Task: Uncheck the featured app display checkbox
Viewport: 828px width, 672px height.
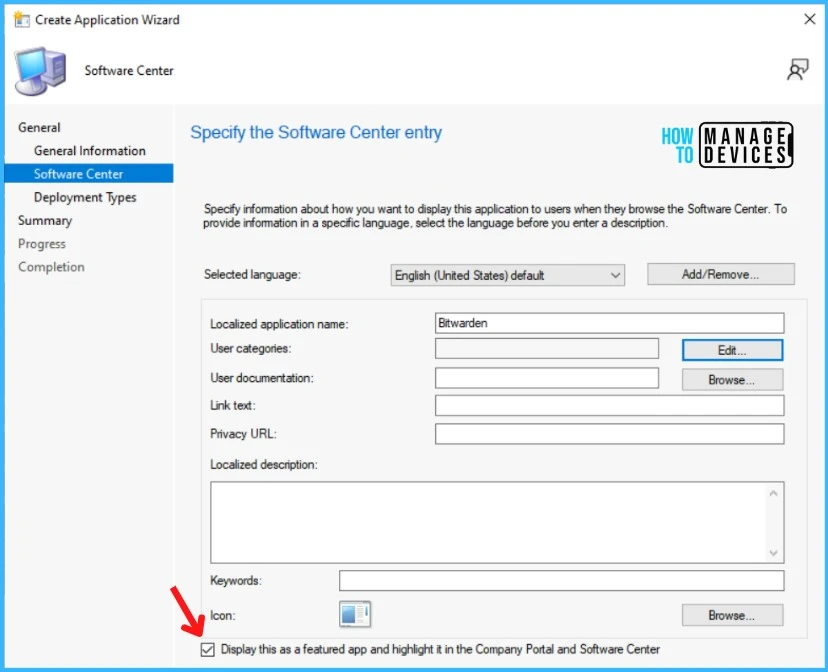Action: (x=208, y=649)
